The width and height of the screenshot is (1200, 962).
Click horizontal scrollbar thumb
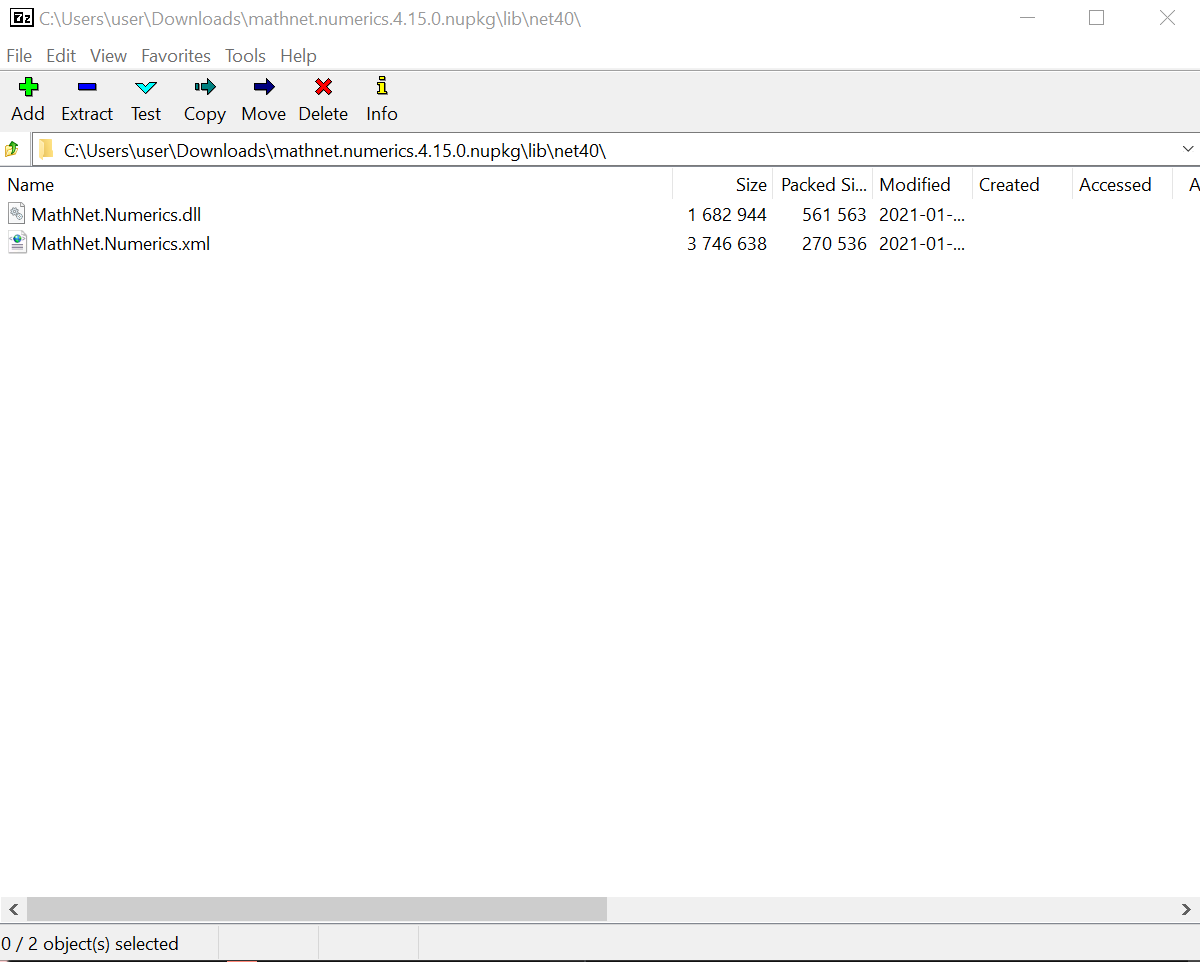coord(317,909)
